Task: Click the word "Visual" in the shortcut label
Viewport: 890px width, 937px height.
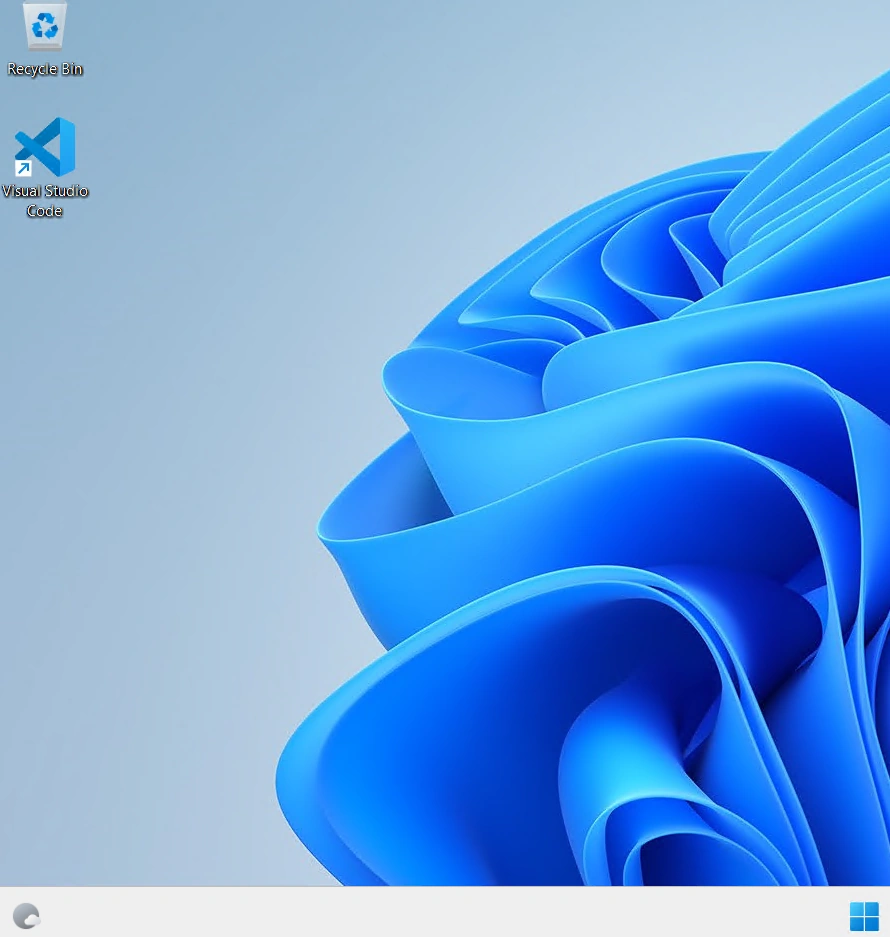Action: click(x=22, y=191)
